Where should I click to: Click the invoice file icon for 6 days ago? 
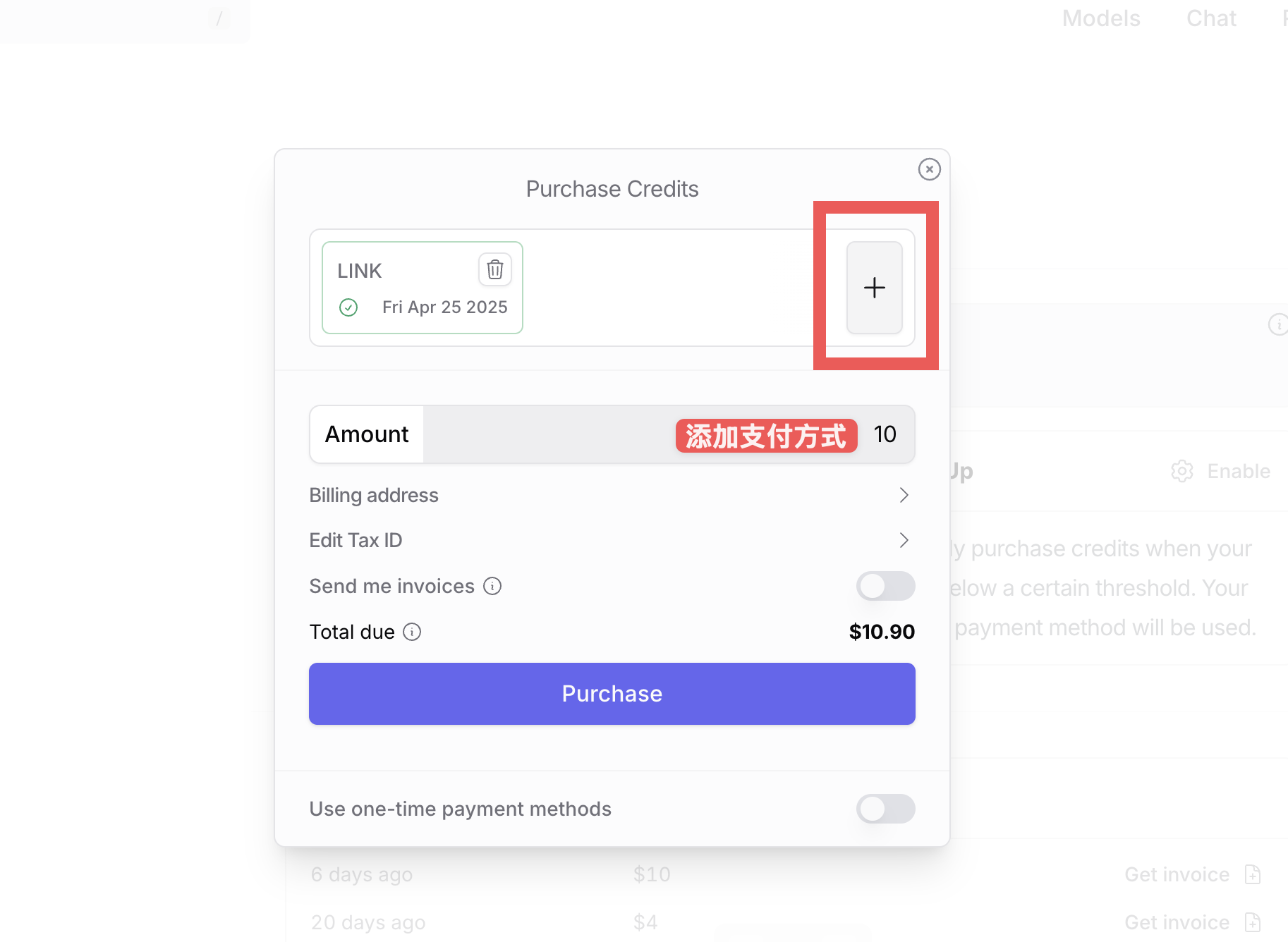[x=1253, y=874]
